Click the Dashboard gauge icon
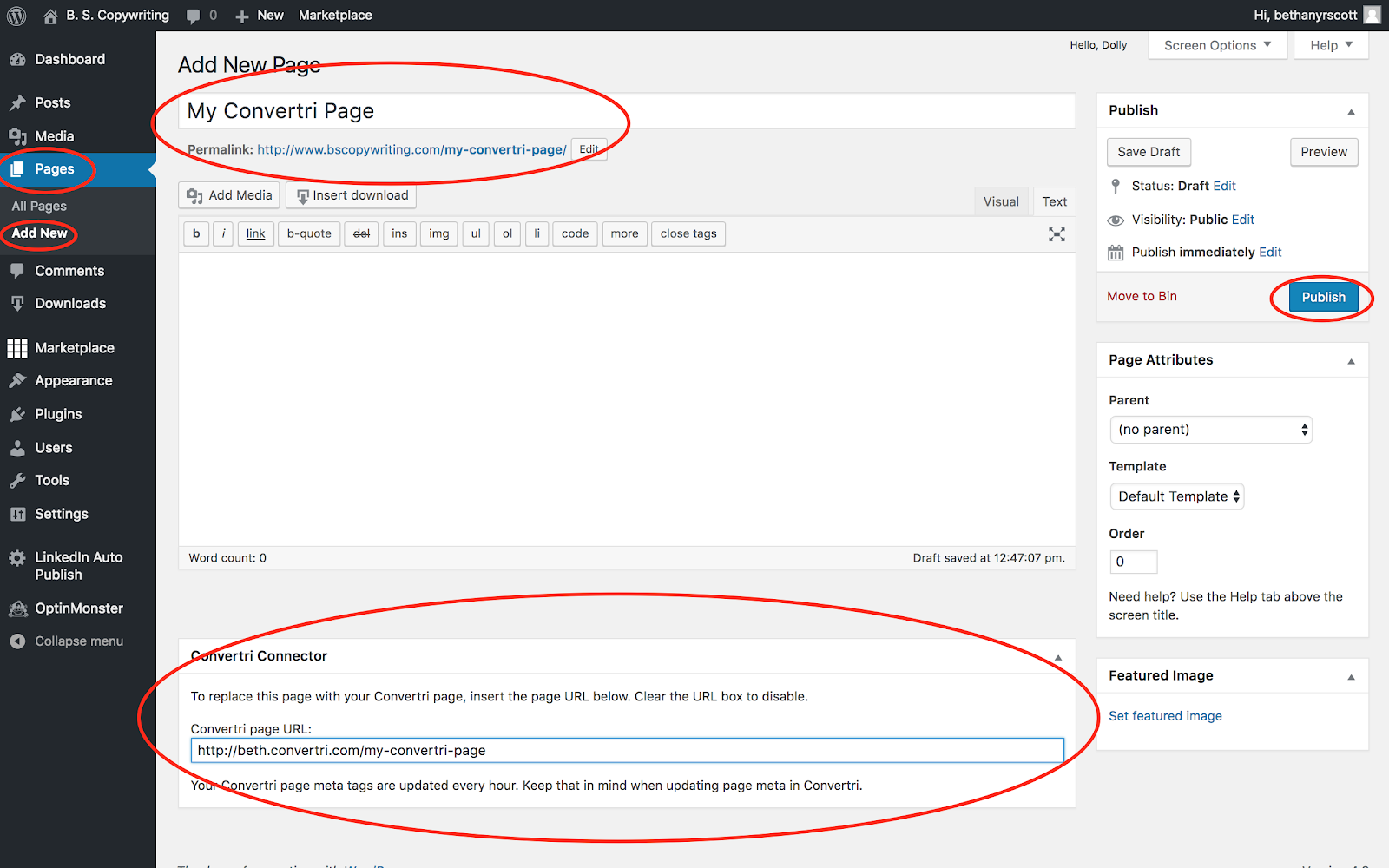1389x868 pixels. point(17,59)
